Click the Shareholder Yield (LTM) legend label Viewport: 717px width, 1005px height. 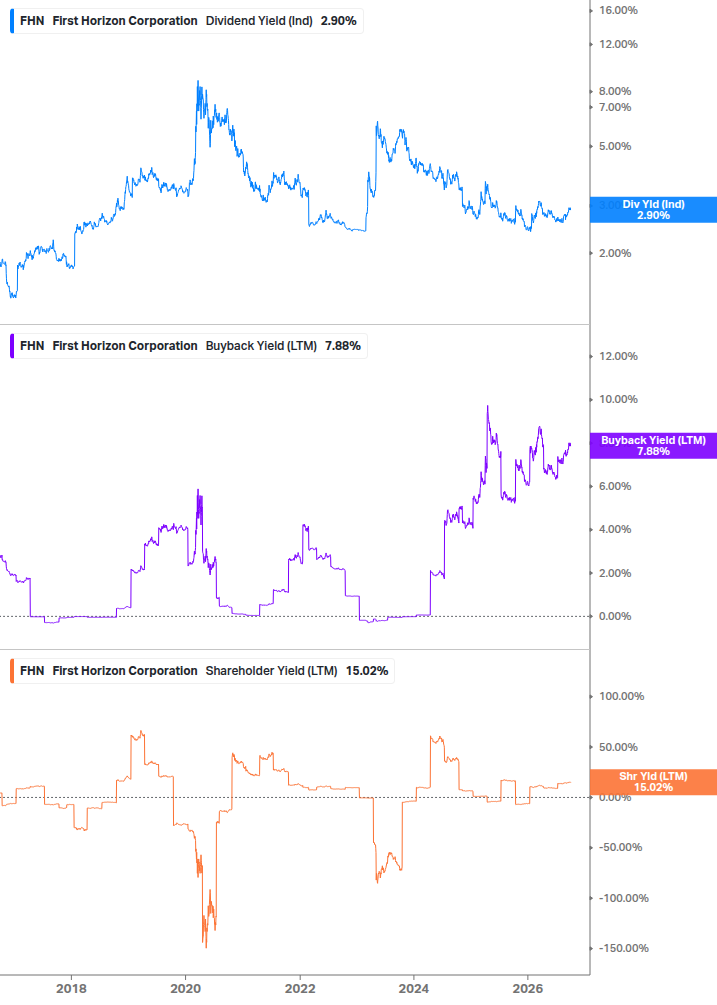[271, 671]
